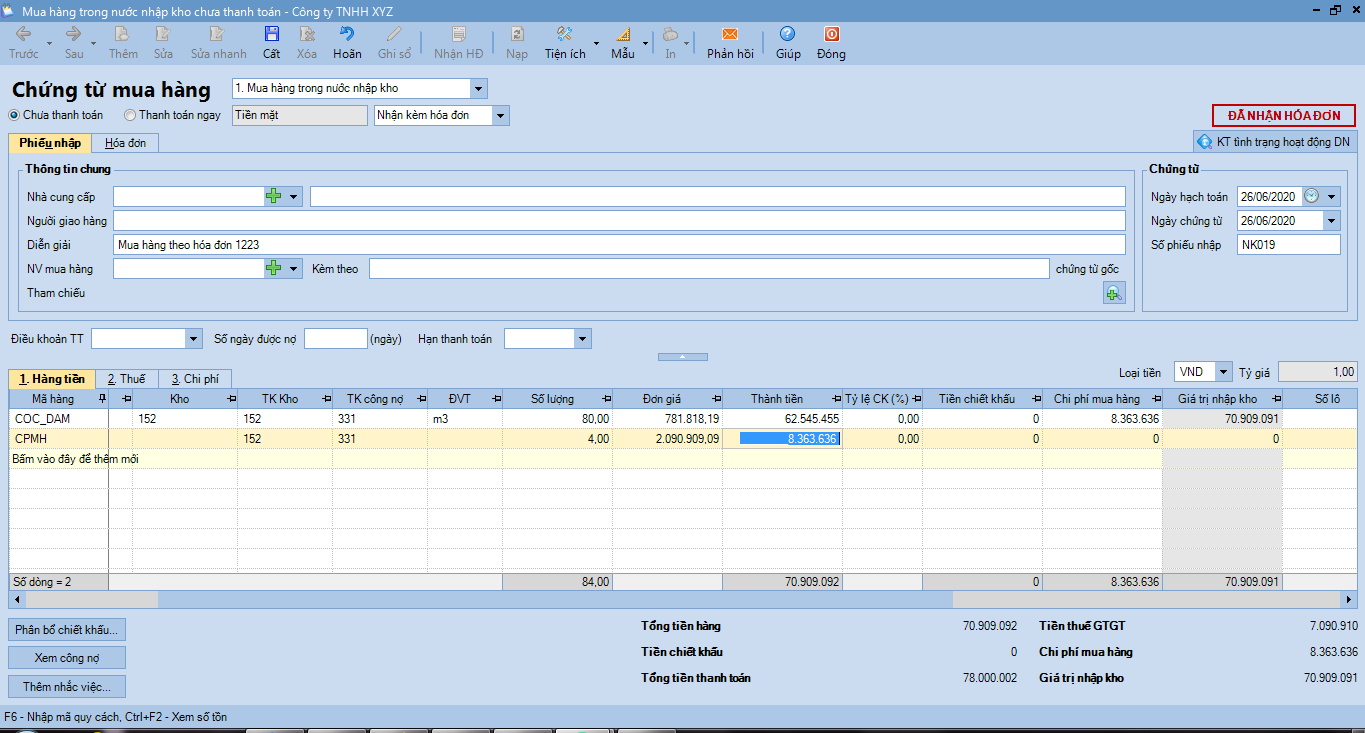Click the clock icon in Ngày hạch toán
This screenshot has height=733, width=1365.
[1311, 196]
